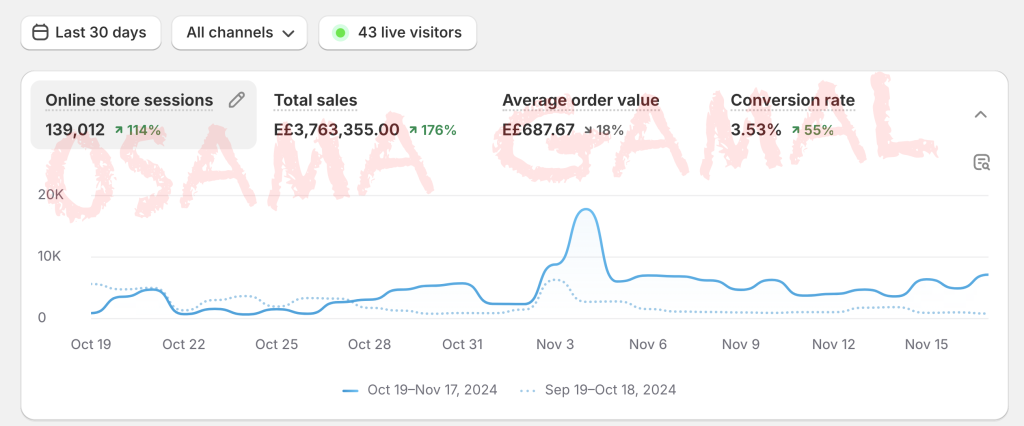Toggle the Sep 19–Oct 18, 2024 legend series
Image resolution: width=1024 pixels, height=426 pixels.
coord(597,389)
